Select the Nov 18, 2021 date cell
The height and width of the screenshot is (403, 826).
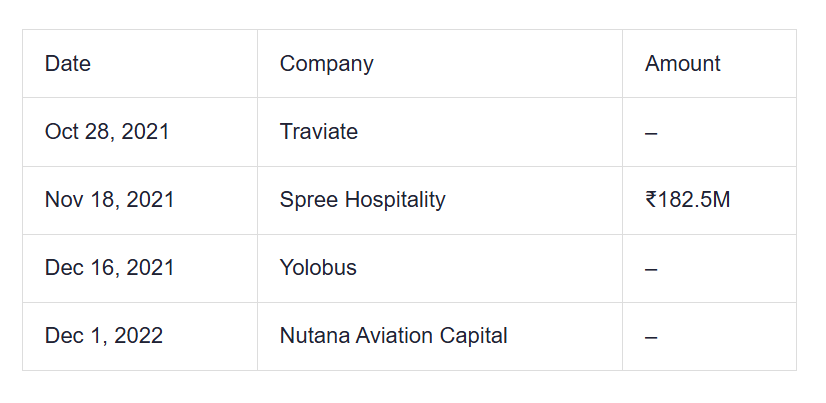click(x=109, y=200)
